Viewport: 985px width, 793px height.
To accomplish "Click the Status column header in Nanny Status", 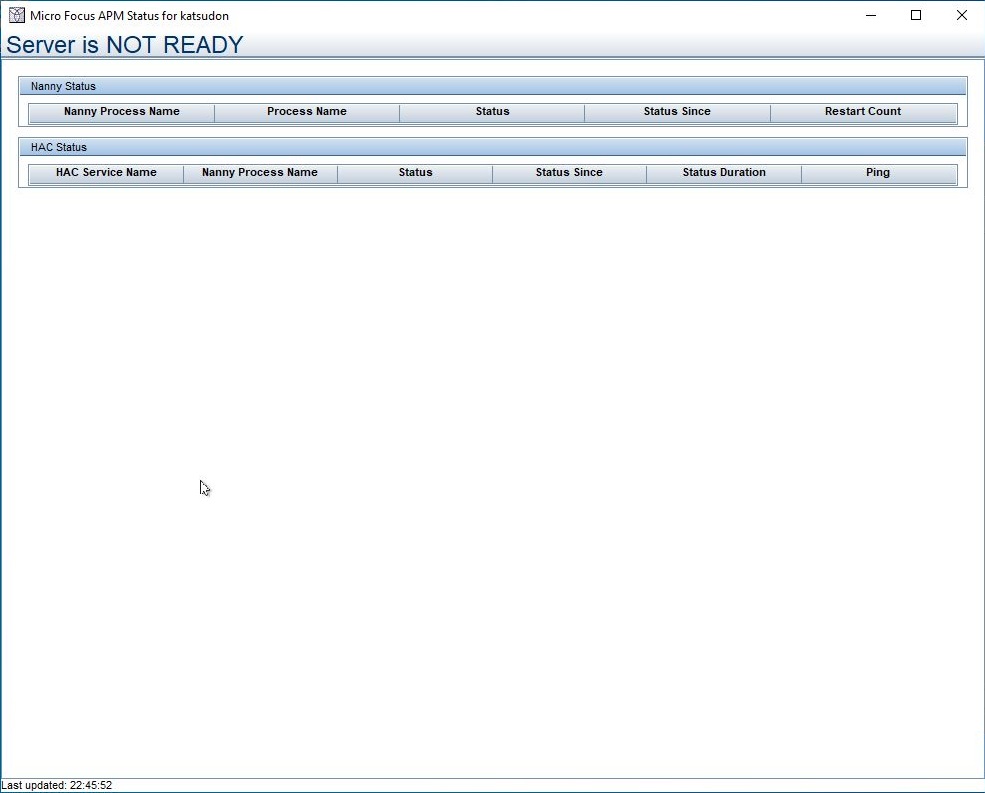I will pos(491,111).
